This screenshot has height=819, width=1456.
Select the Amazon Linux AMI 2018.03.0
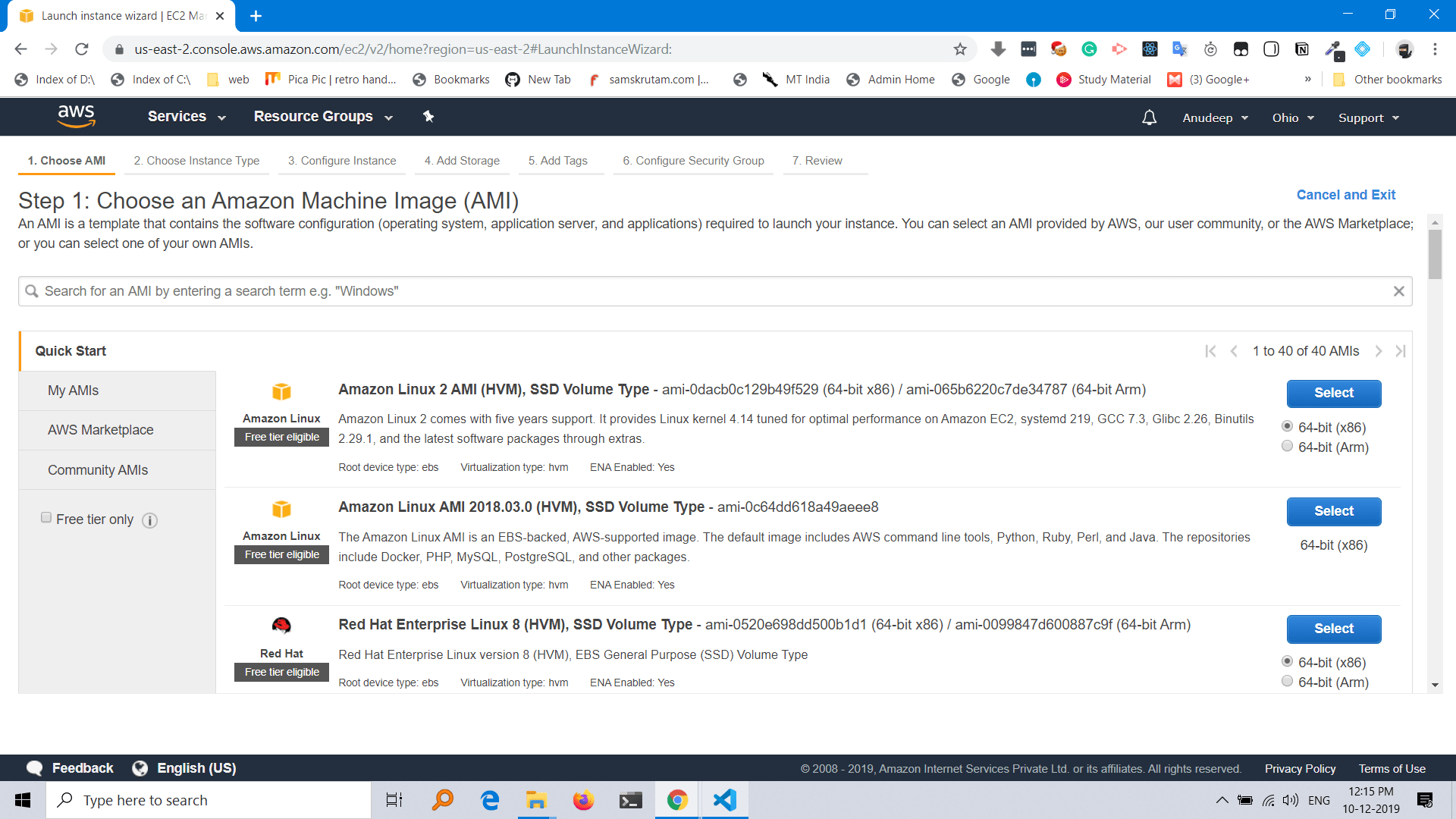pos(1334,511)
